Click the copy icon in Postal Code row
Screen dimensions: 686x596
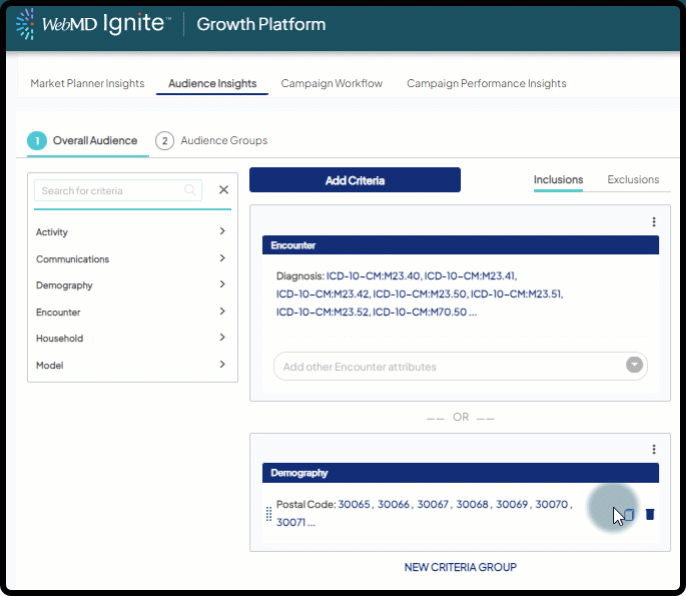[x=628, y=514]
